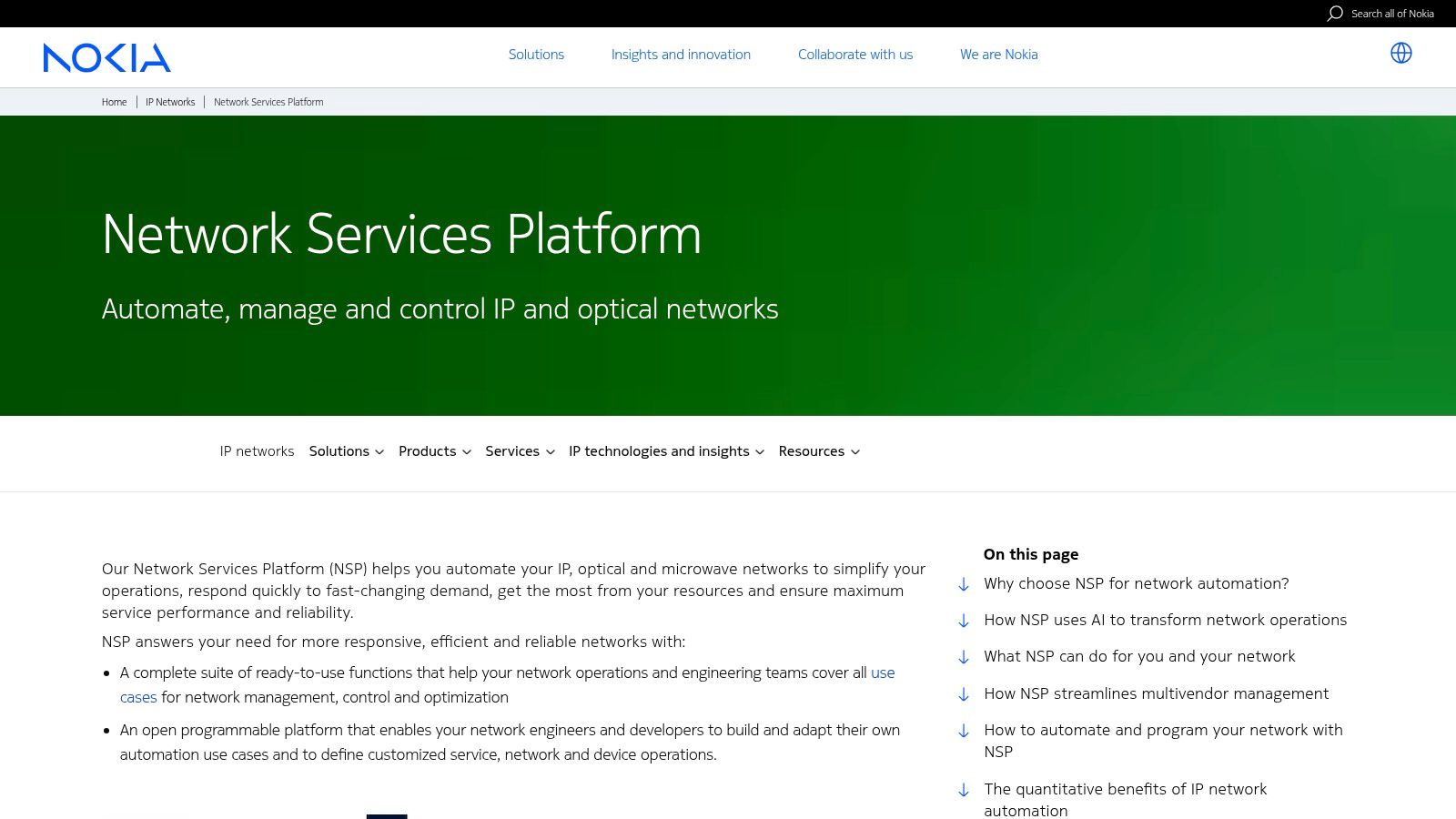Click arrow beside What NSP can do

pyautogui.click(x=964, y=657)
